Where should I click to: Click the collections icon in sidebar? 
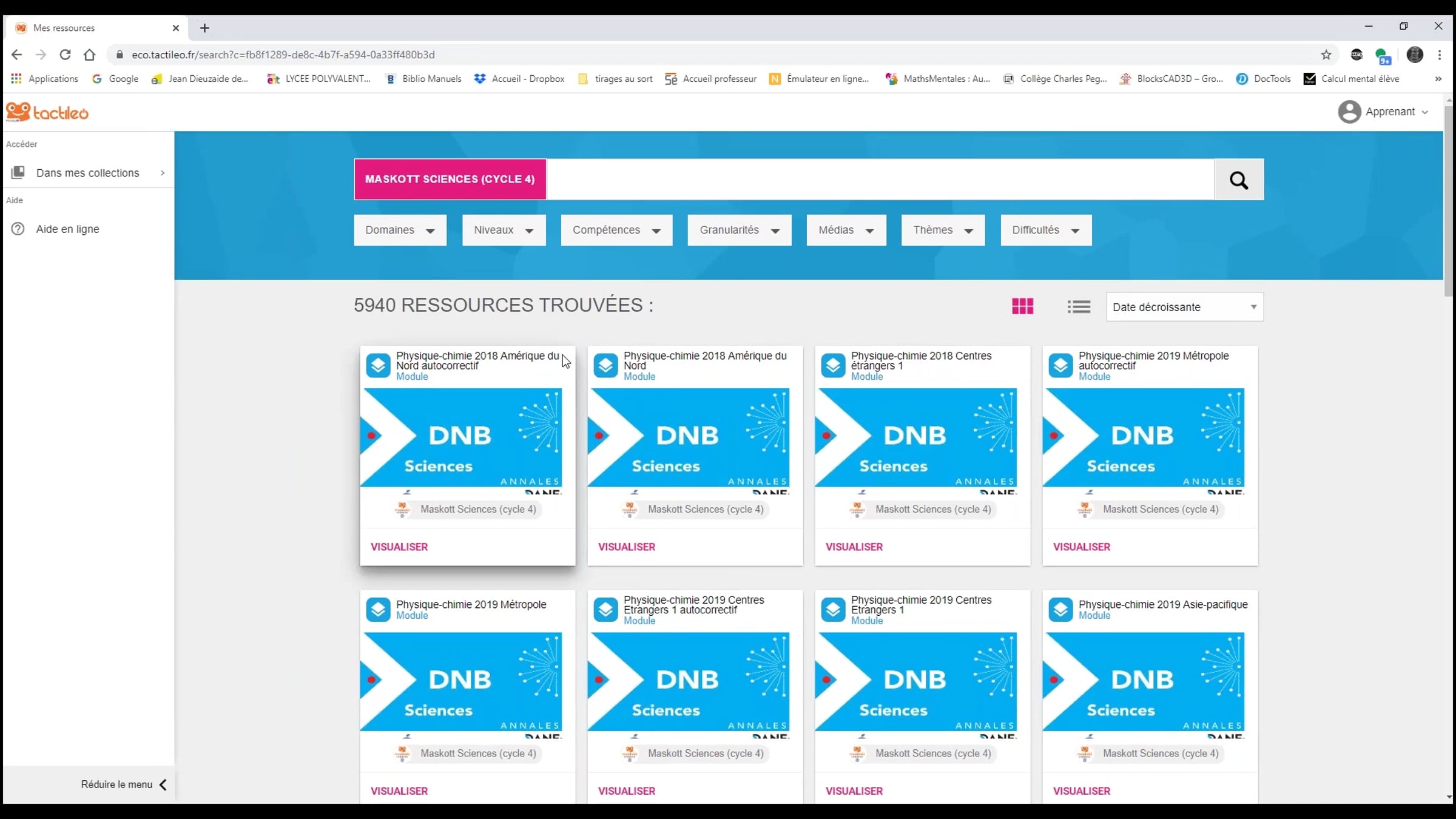coord(18,173)
